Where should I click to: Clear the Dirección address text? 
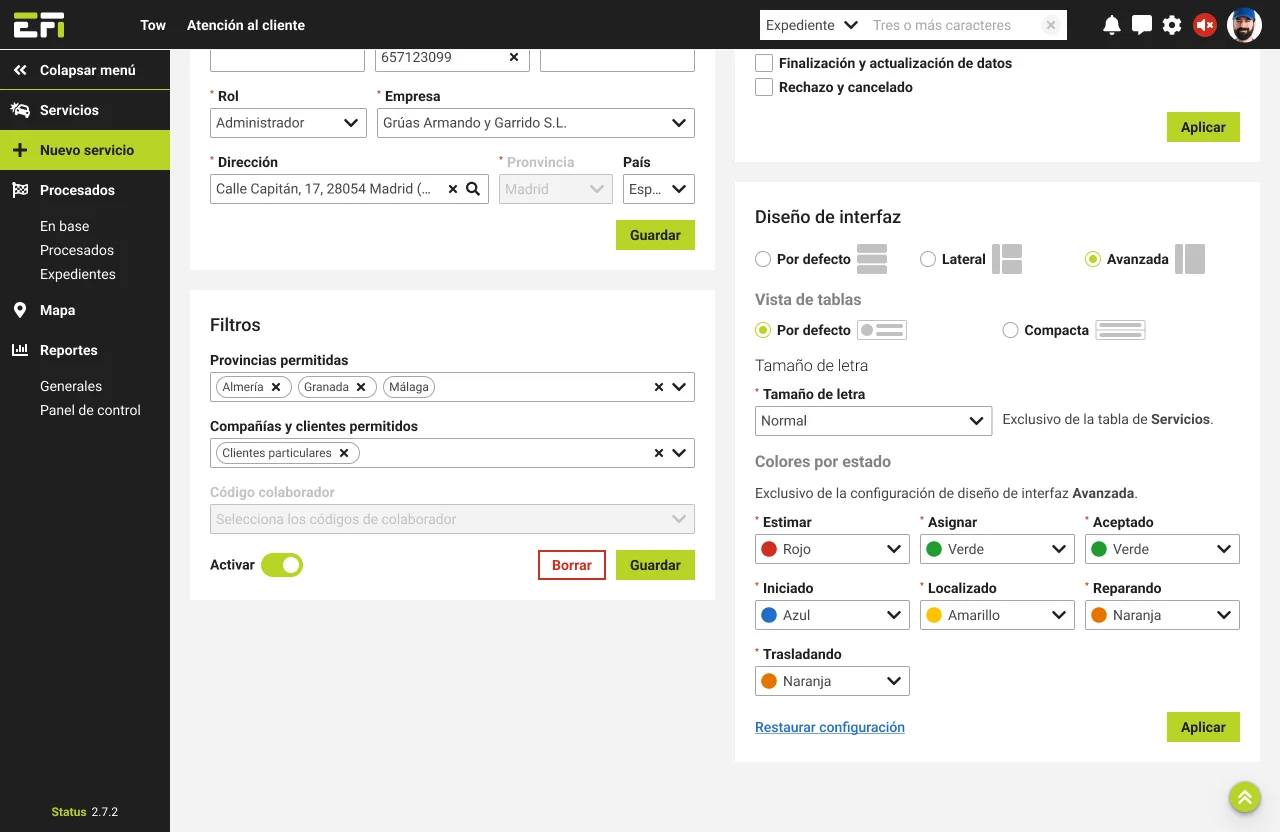(452, 188)
